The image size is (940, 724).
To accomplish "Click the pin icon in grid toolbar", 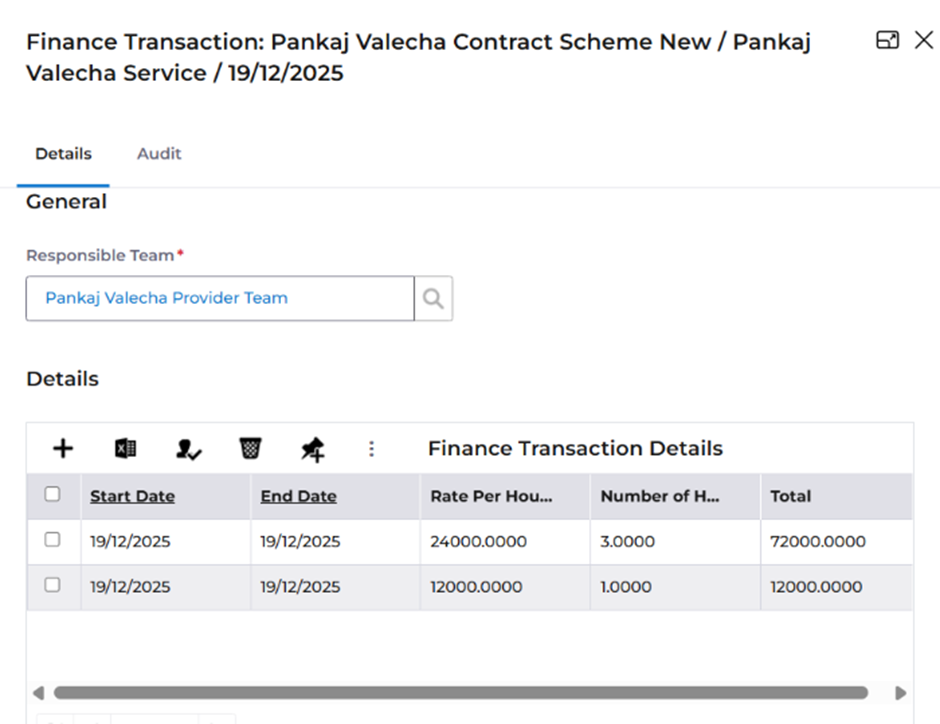I will 312,450.
